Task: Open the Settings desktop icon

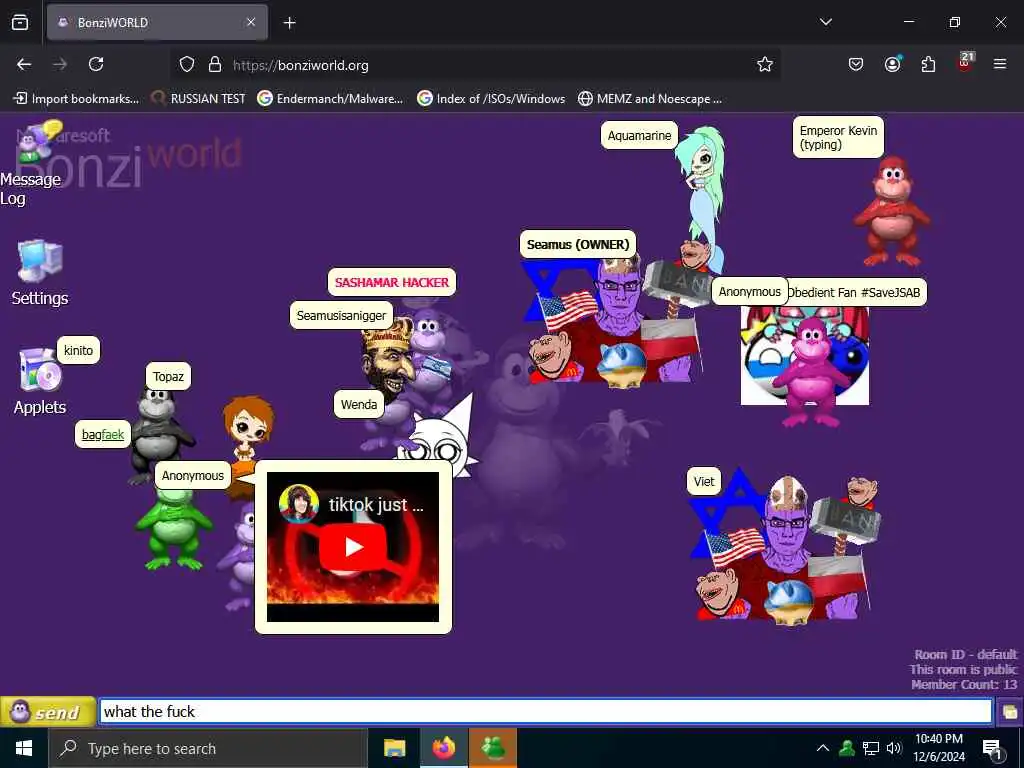Action: coord(40,273)
